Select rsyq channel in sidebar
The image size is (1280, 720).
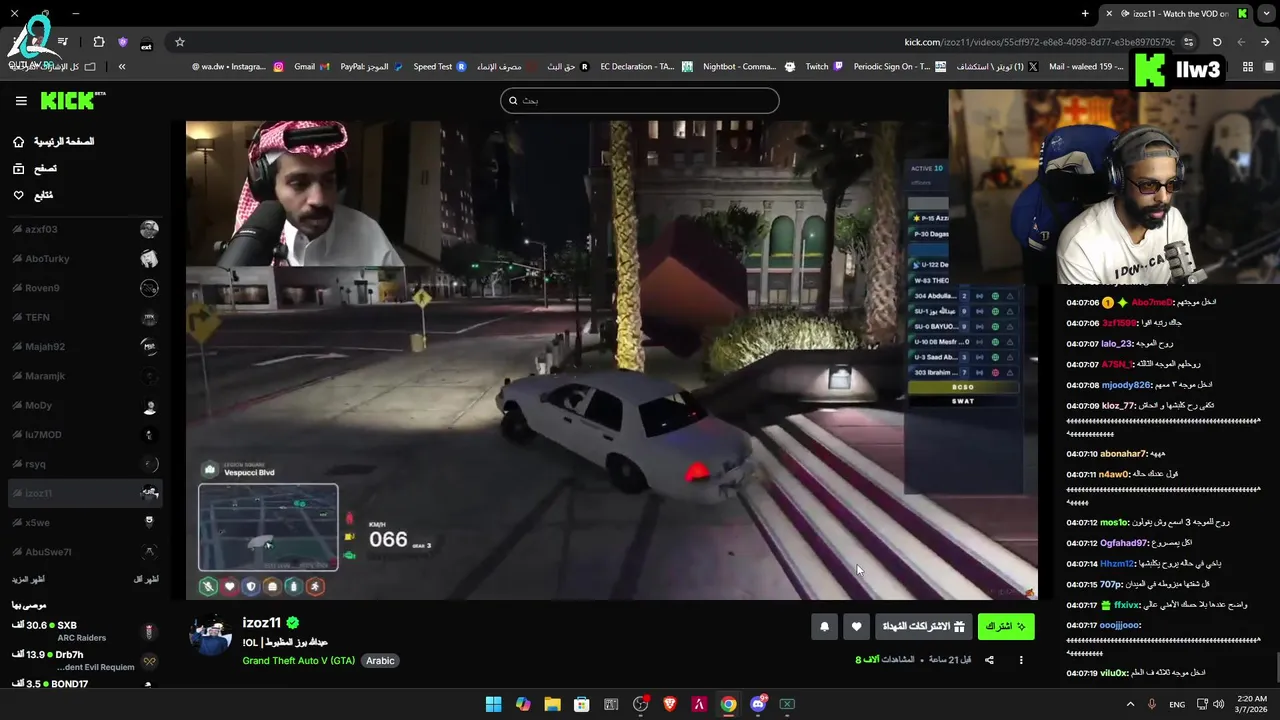point(85,464)
